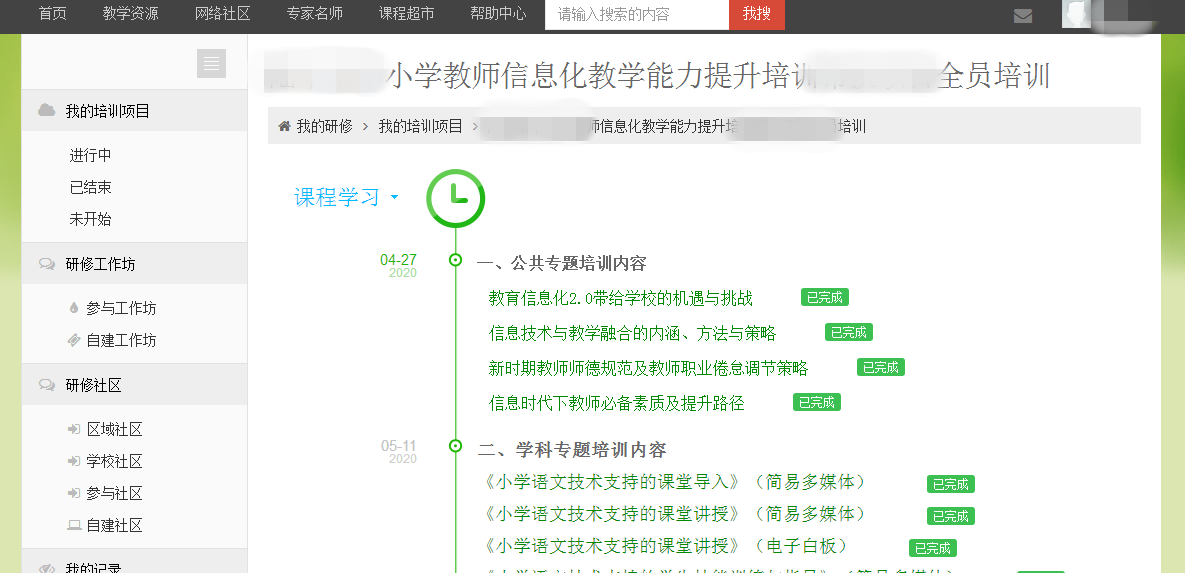Click the envelope messages icon
The height and width of the screenshot is (573, 1185).
(x=1022, y=15)
